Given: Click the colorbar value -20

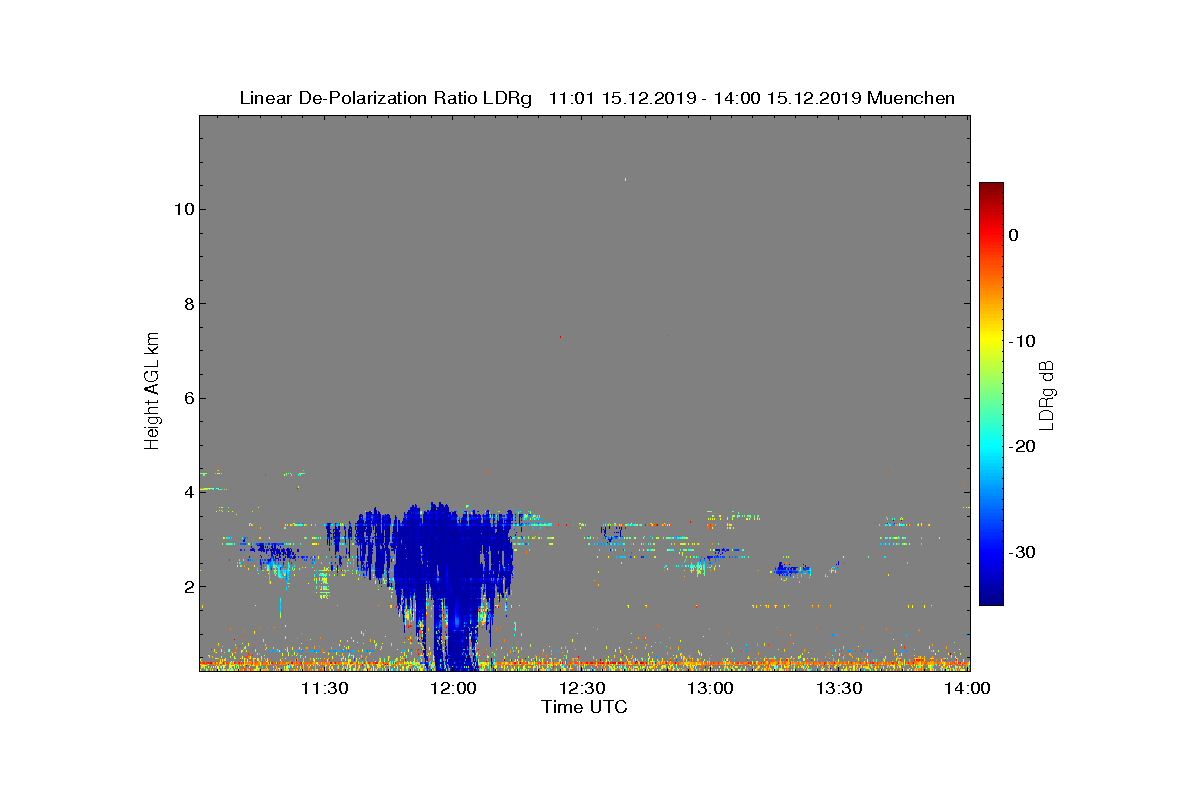Looking at the screenshot, I should [1021, 447].
